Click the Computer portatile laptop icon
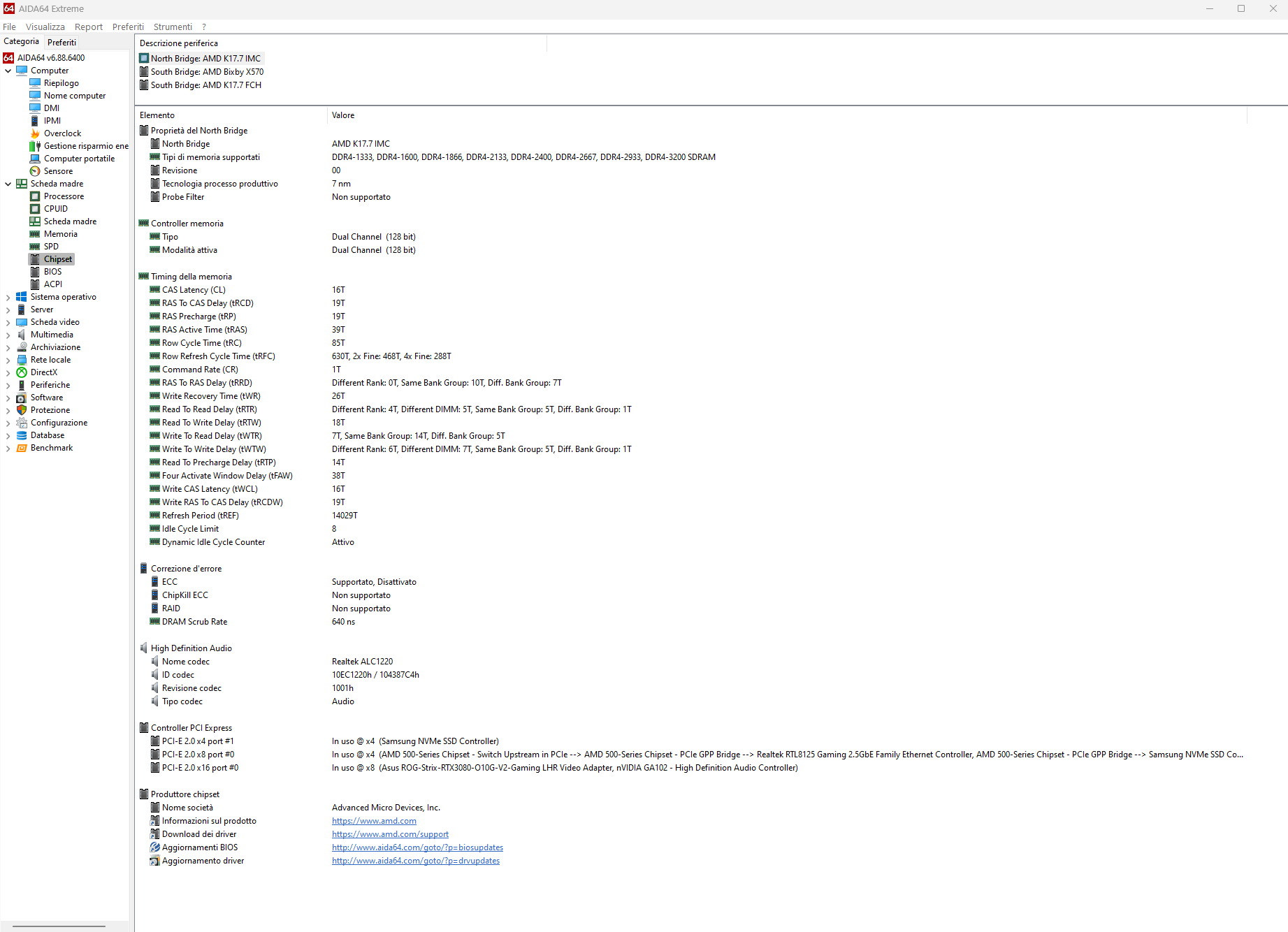The width and height of the screenshot is (1288, 932). 35,159
